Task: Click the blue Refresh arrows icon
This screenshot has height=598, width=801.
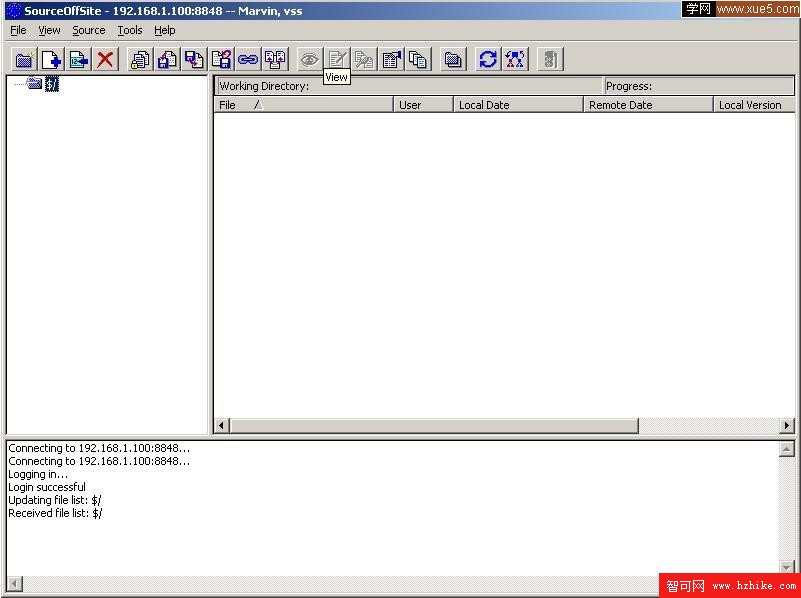Action: point(488,60)
